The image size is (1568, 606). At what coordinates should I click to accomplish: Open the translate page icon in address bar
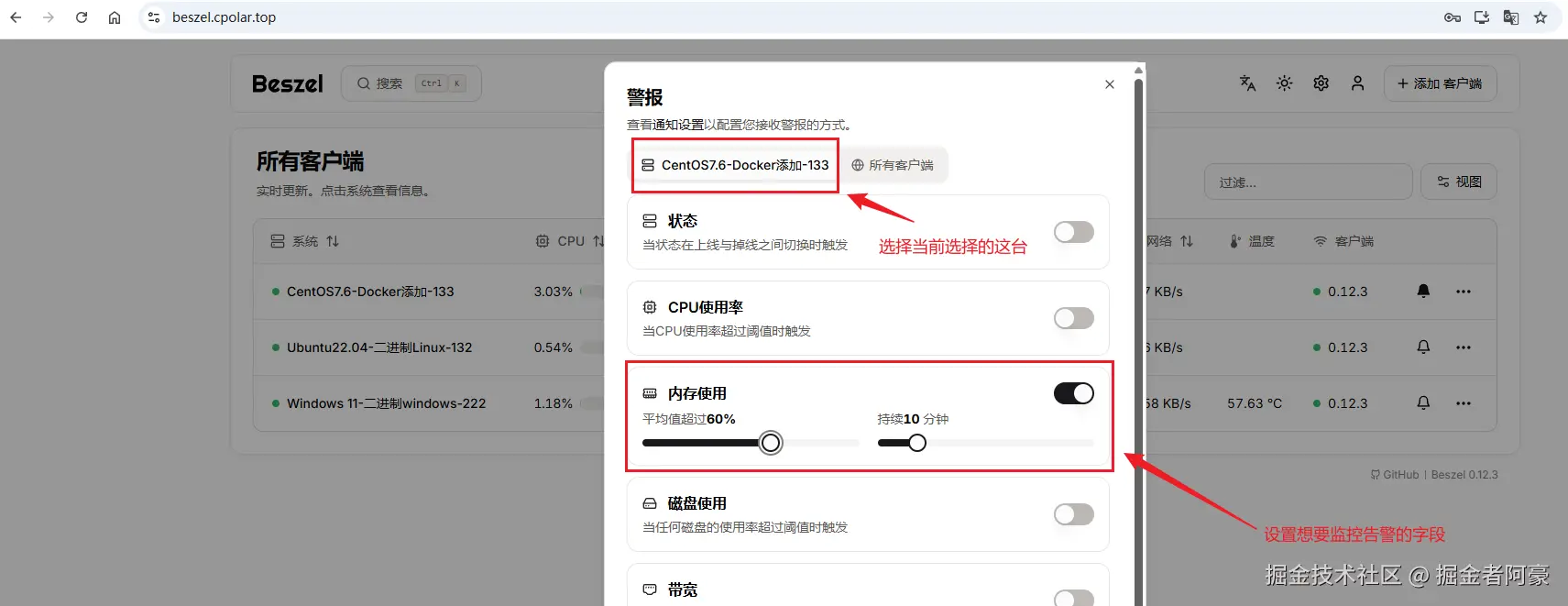[x=1511, y=17]
